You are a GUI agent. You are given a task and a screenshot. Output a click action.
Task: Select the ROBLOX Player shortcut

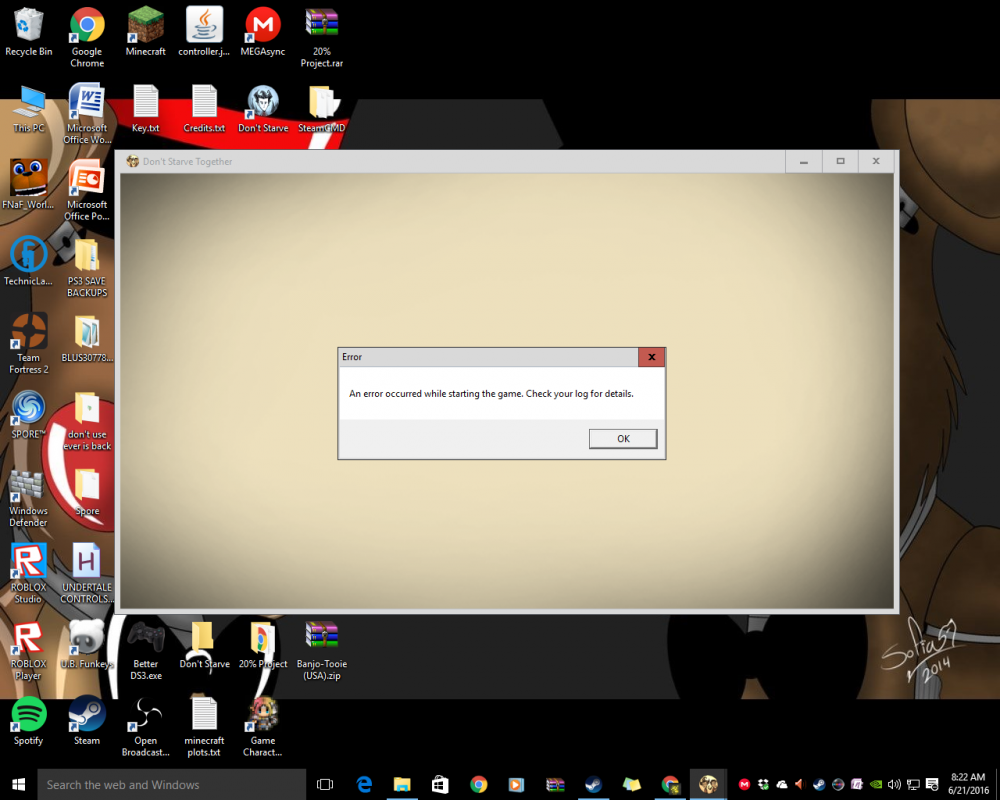tap(29, 649)
